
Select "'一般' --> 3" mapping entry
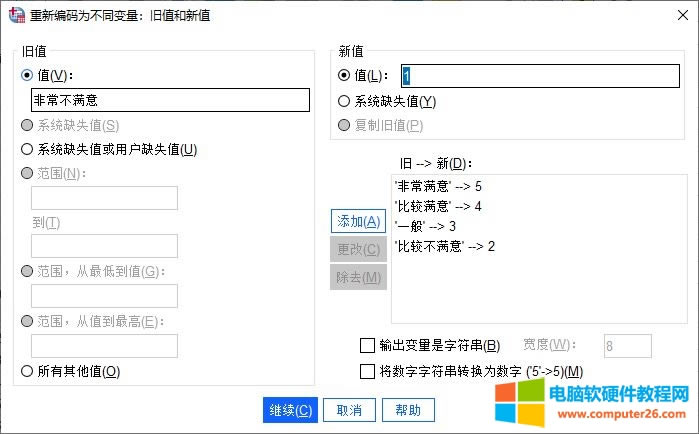pos(425,226)
